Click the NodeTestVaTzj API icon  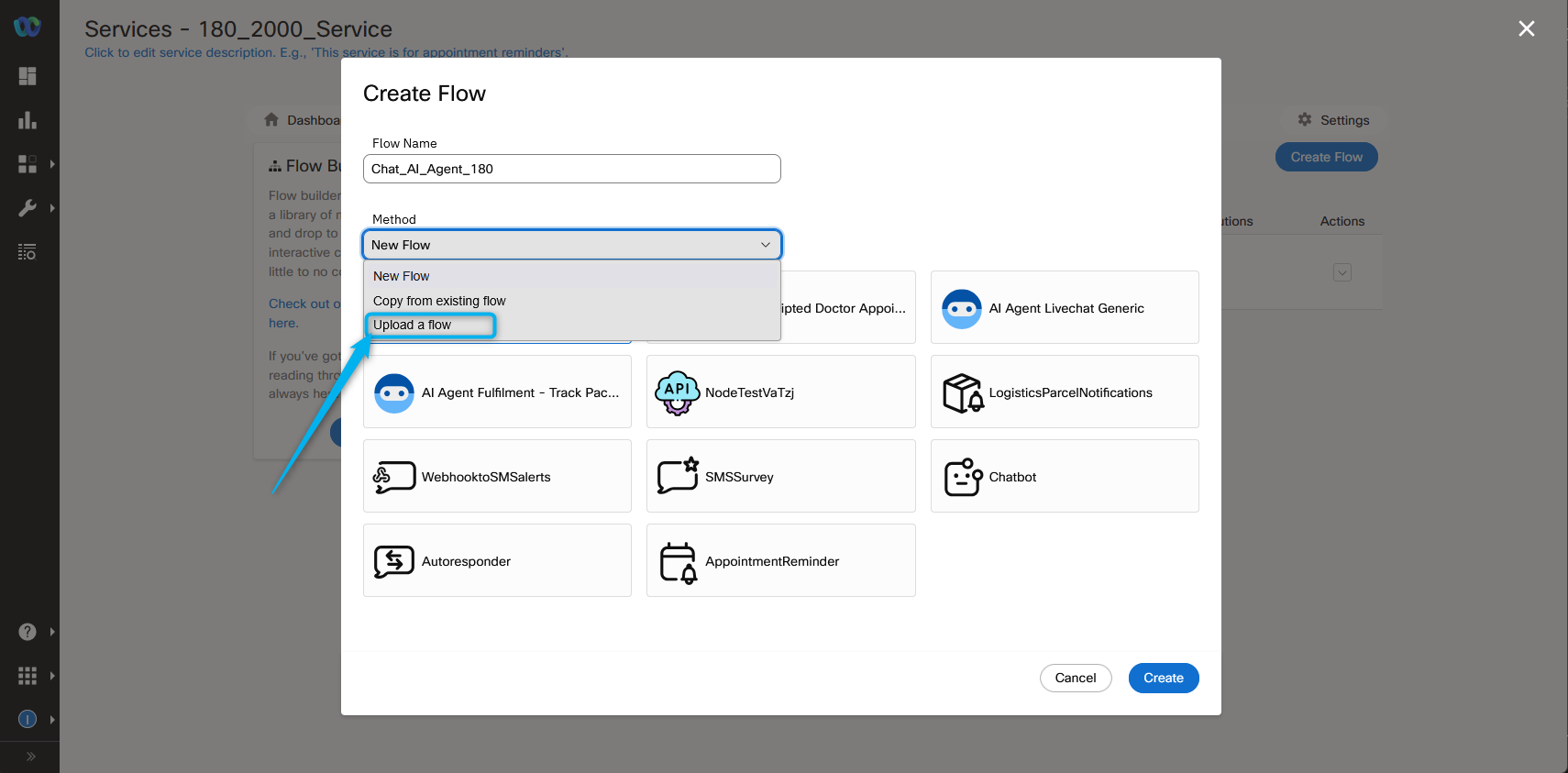point(678,393)
